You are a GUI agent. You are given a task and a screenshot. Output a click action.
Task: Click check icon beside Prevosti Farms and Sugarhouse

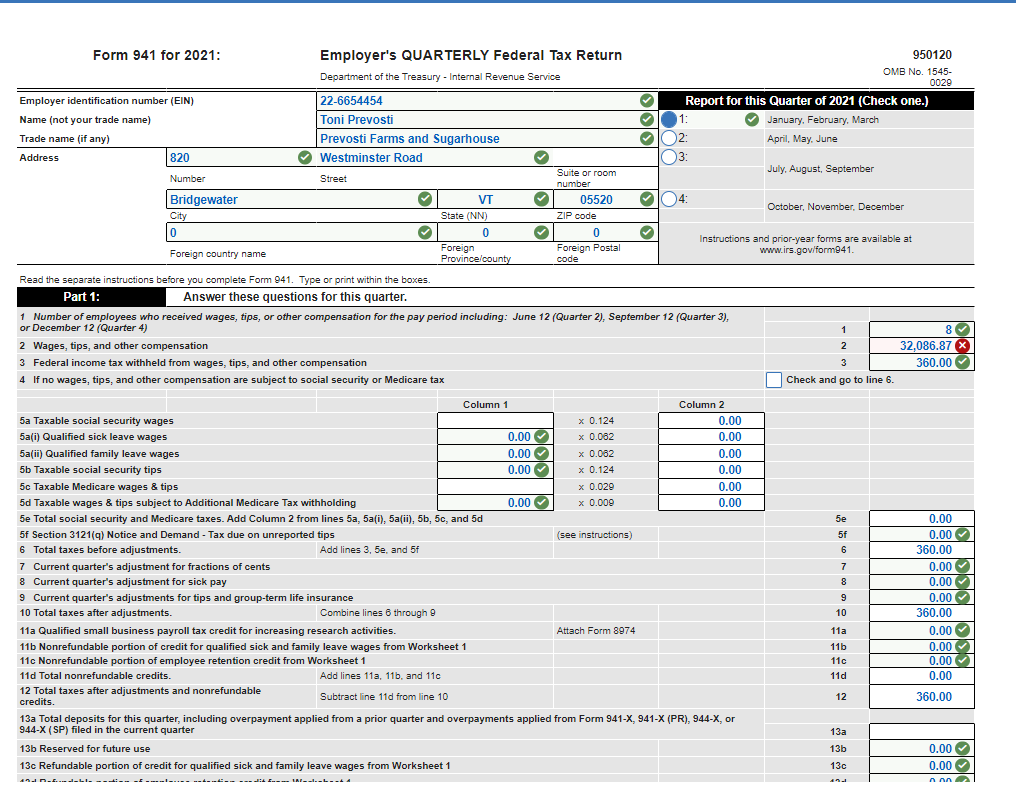tap(647, 138)
